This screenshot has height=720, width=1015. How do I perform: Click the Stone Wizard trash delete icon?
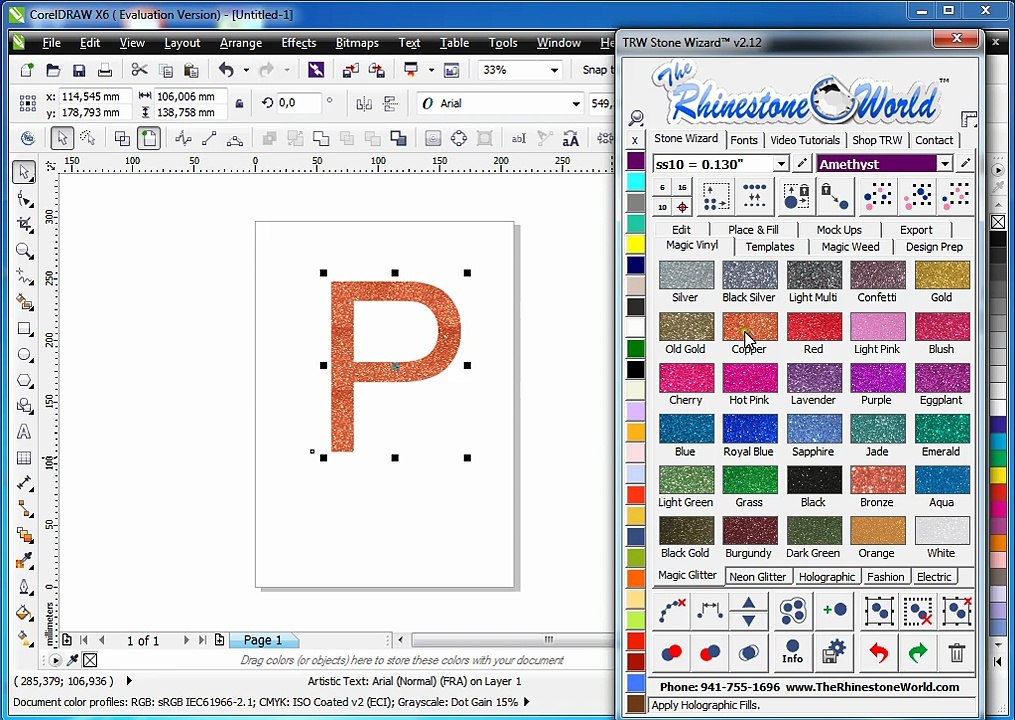pos(957,652)
